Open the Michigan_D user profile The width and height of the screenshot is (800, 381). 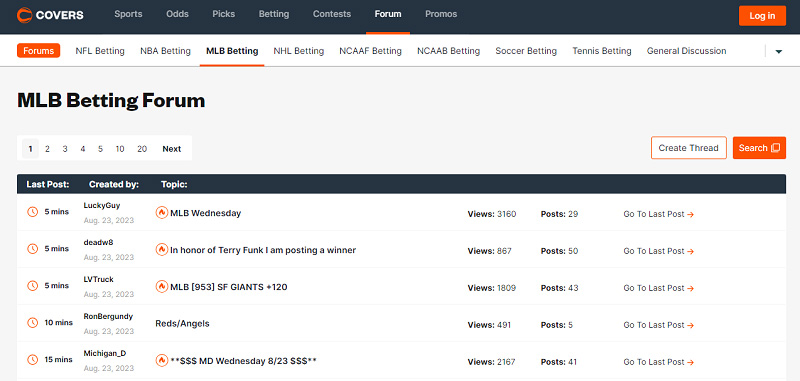tap(105, 353)
